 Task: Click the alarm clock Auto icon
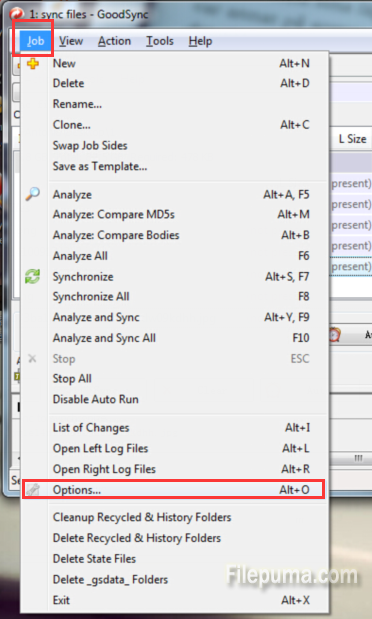click(x=334, y=335)
